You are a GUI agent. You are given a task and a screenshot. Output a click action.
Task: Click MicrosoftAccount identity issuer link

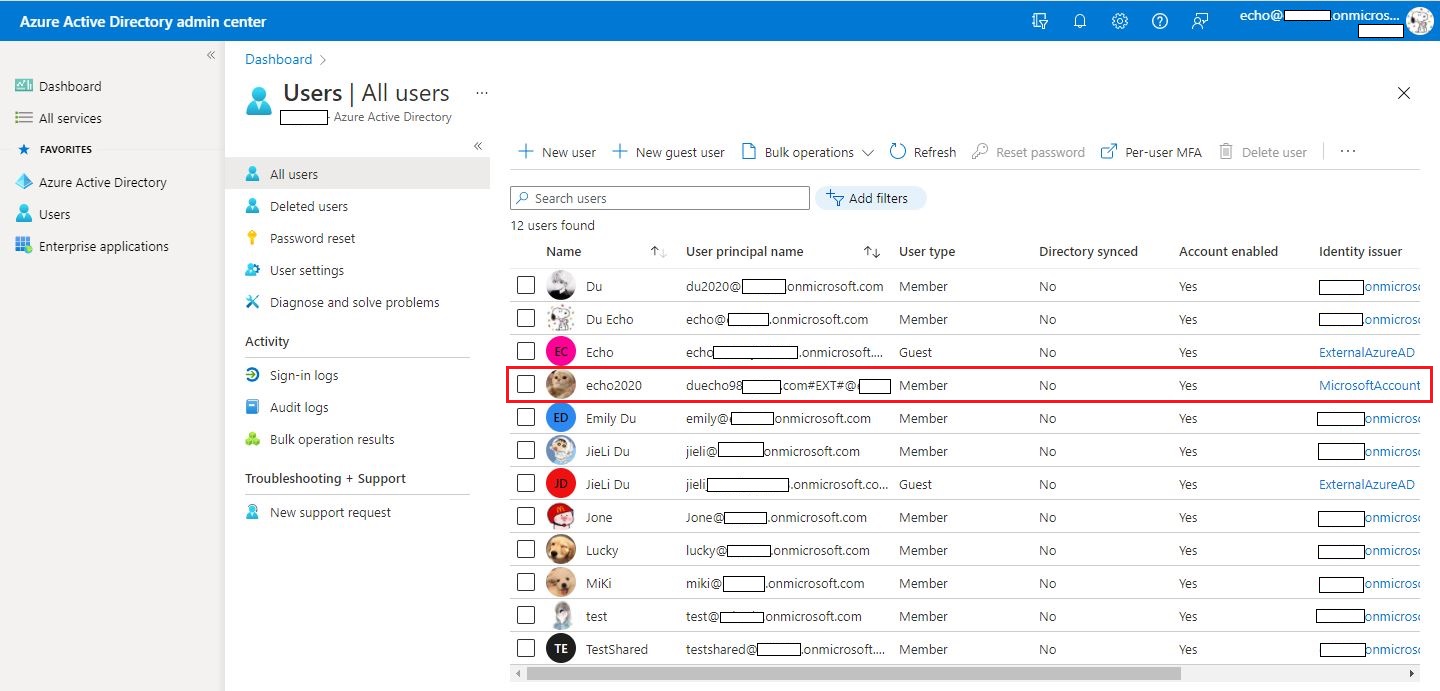1369,385
